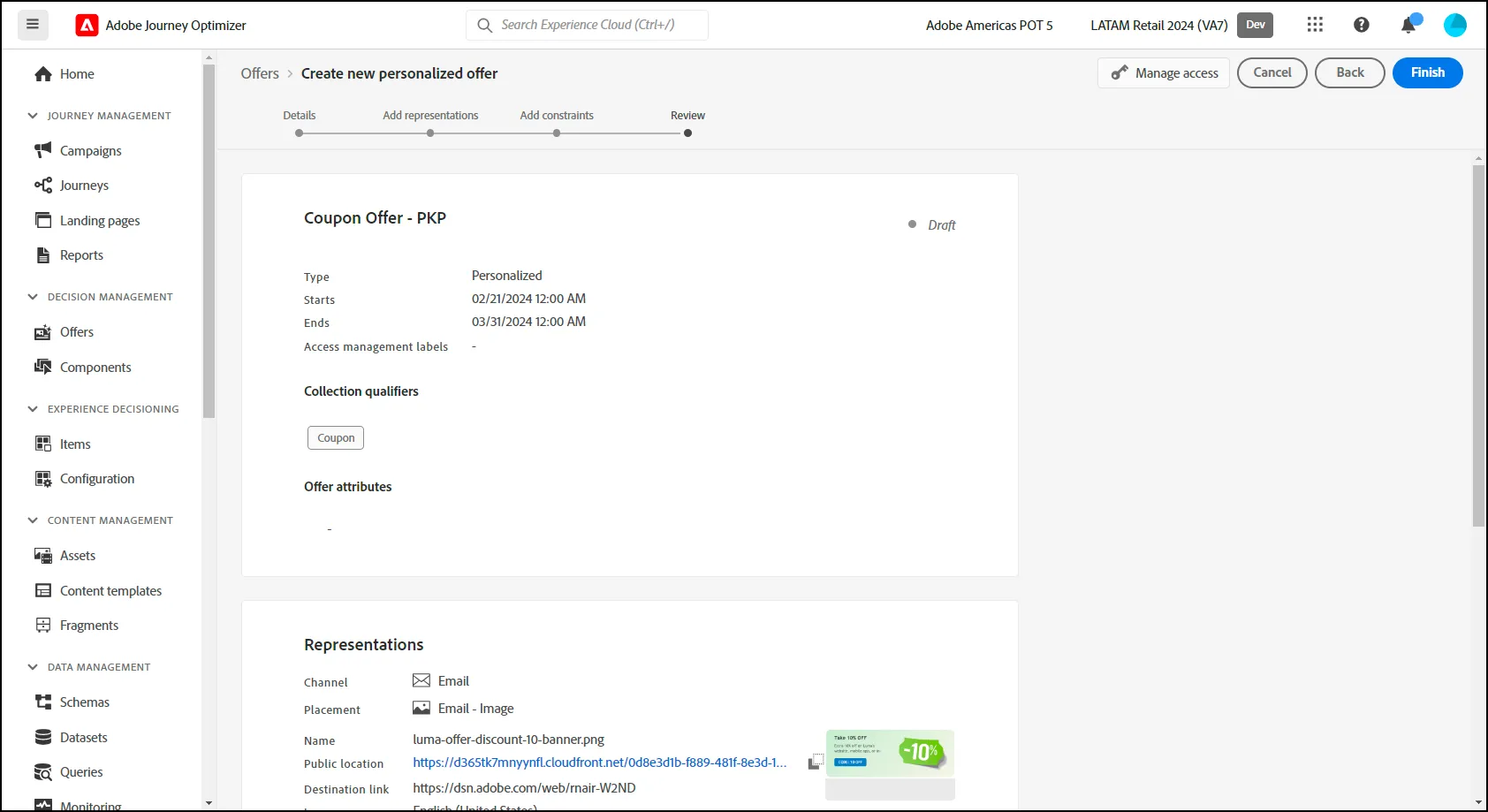Click the Finish button
The width and height of the screenshot is (1488, 812).
tap(1427, 72)
